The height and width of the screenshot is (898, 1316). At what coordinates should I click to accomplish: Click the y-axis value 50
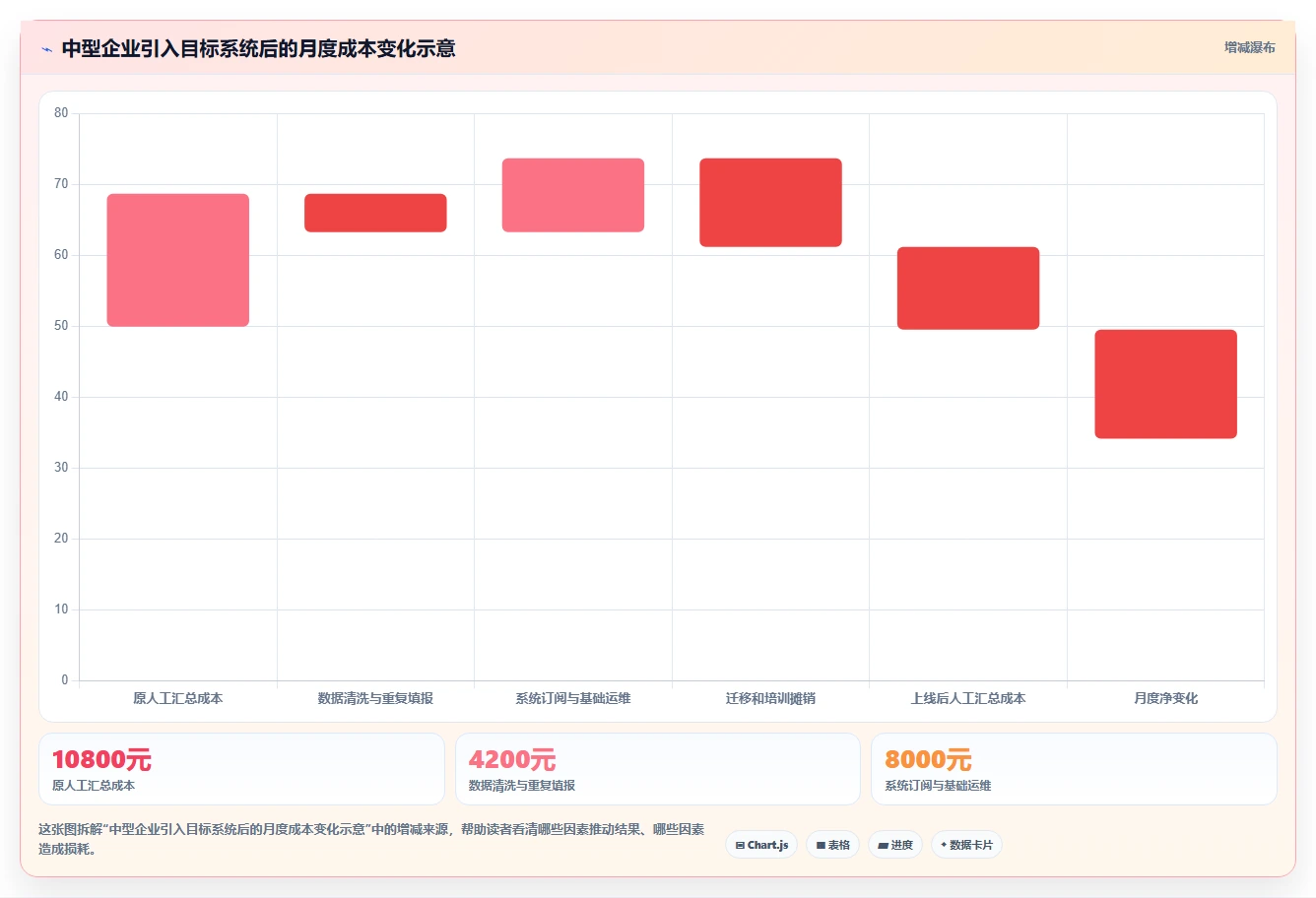coord(61,326)
